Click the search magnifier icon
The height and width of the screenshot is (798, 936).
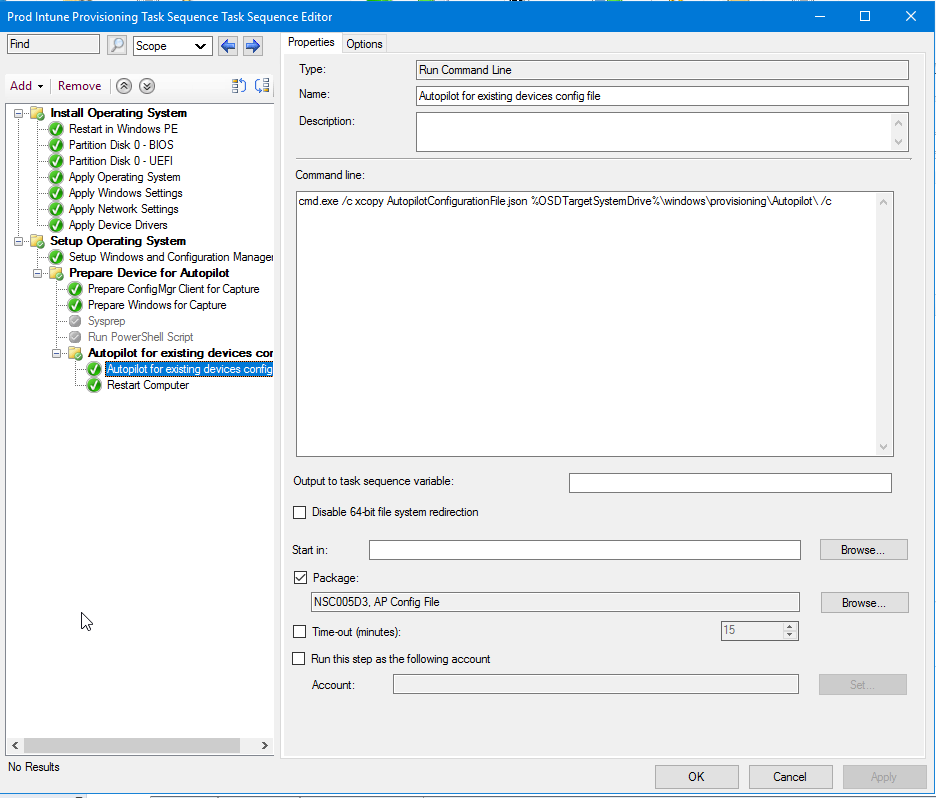[x=117, y=45]
